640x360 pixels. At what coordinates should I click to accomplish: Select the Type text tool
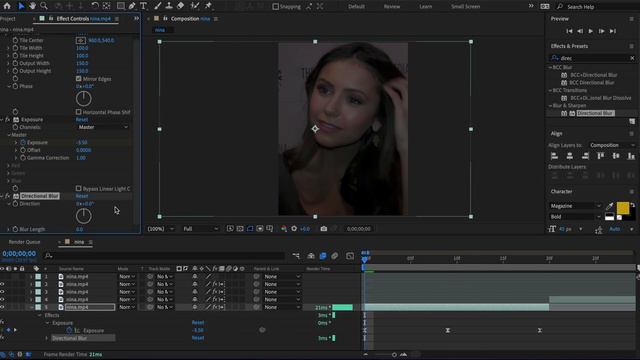point(143,6)
